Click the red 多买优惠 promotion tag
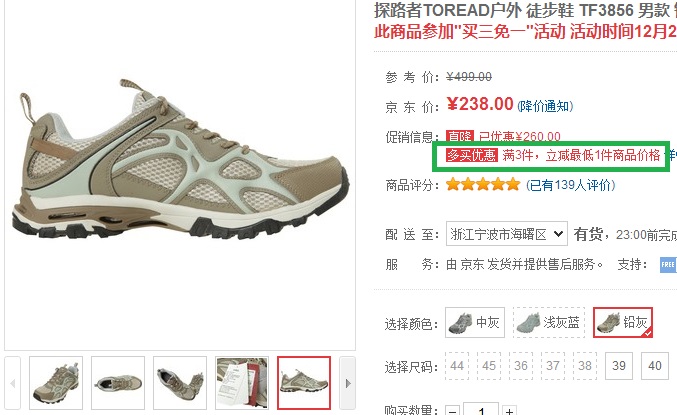 472,155
